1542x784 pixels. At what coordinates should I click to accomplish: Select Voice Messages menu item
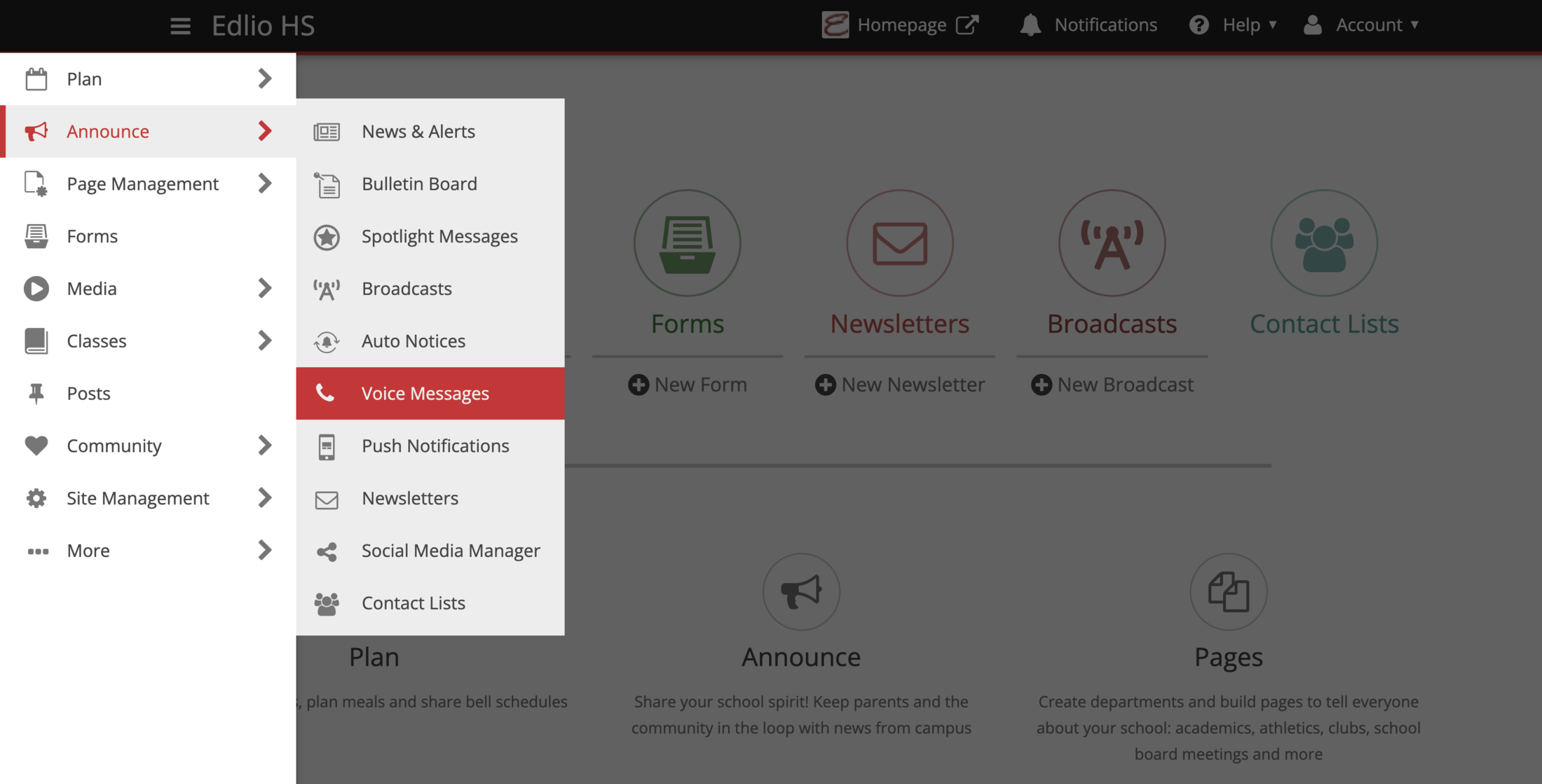tap(430, 393)
